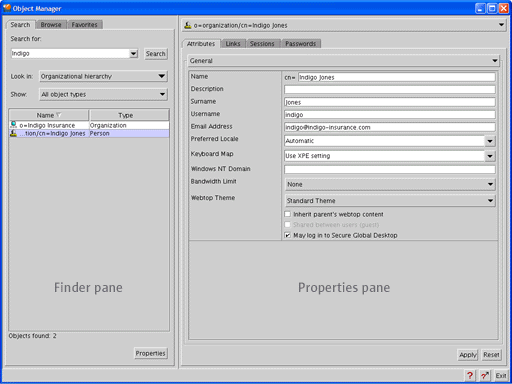Click the Apply button
Image resolution: width=512 pixels, height=384 pixels.
tap(468, 355)
